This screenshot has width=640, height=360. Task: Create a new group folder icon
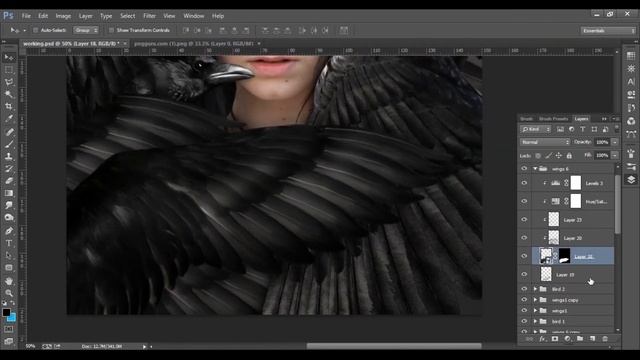(580, 339)
